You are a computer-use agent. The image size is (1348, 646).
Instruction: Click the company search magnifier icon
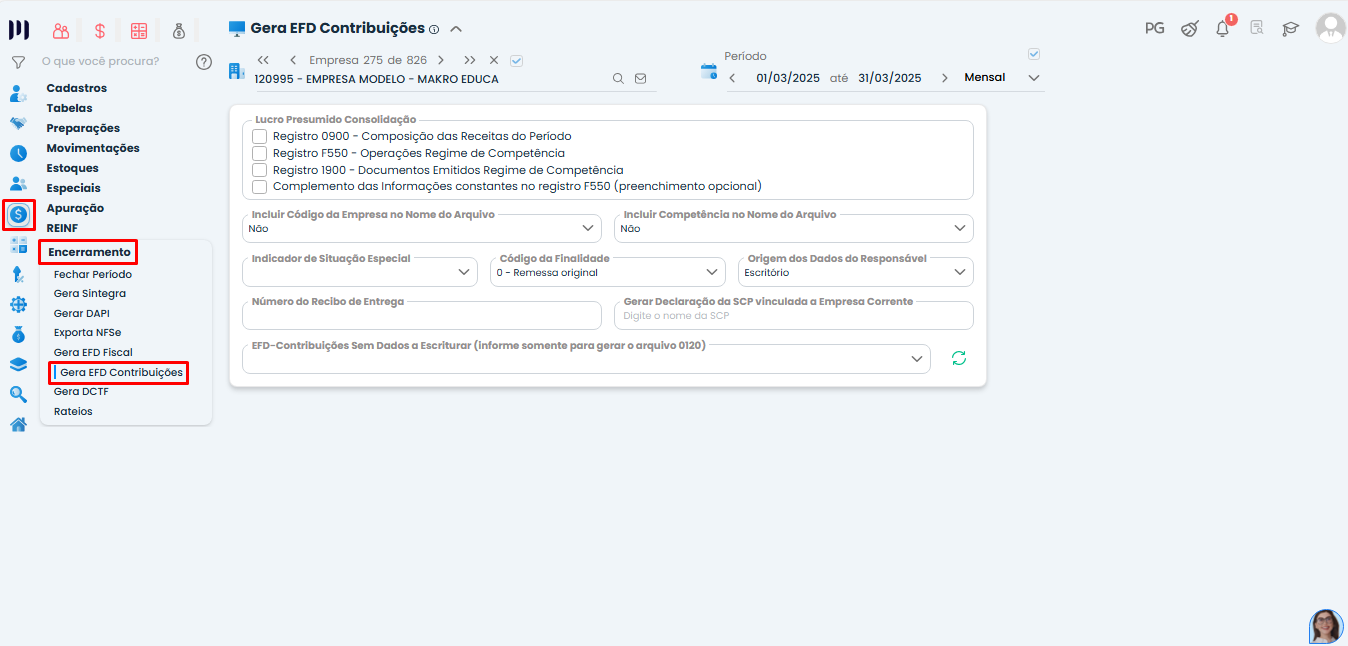618,78
